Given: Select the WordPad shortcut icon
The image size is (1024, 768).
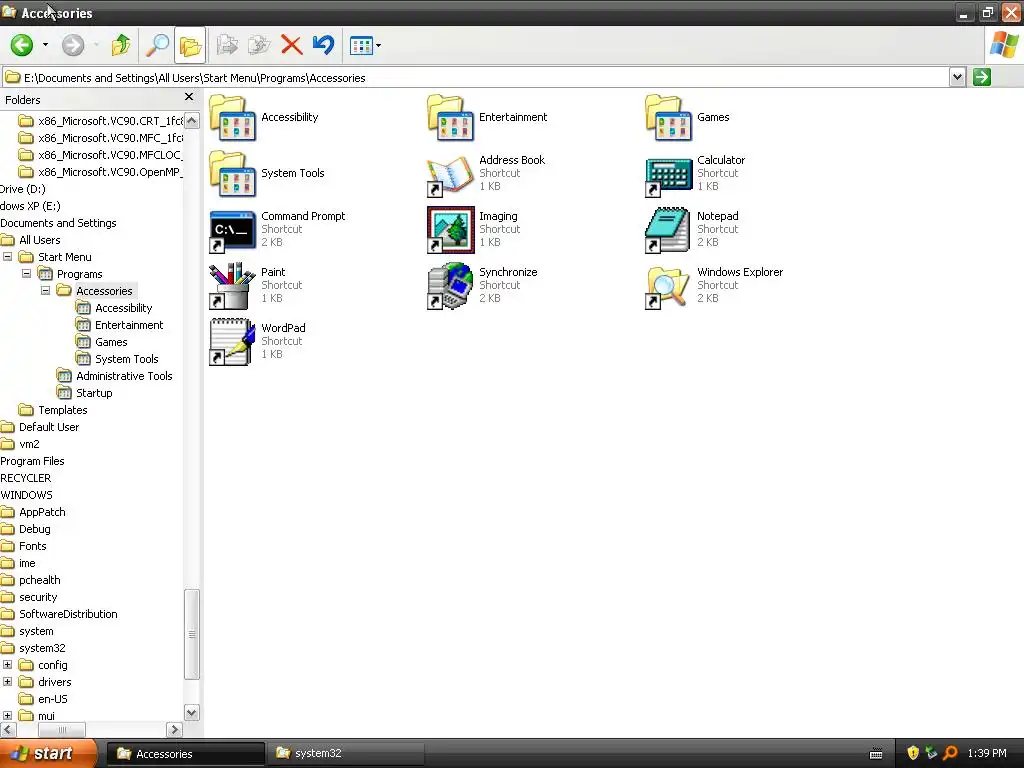Looking at the screenshot, I should coord(232,342).
